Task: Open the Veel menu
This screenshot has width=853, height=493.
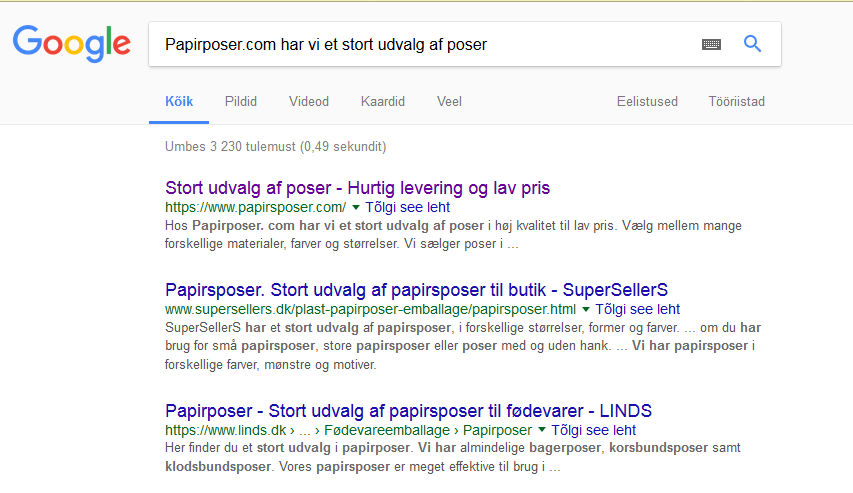Action: 449,102
